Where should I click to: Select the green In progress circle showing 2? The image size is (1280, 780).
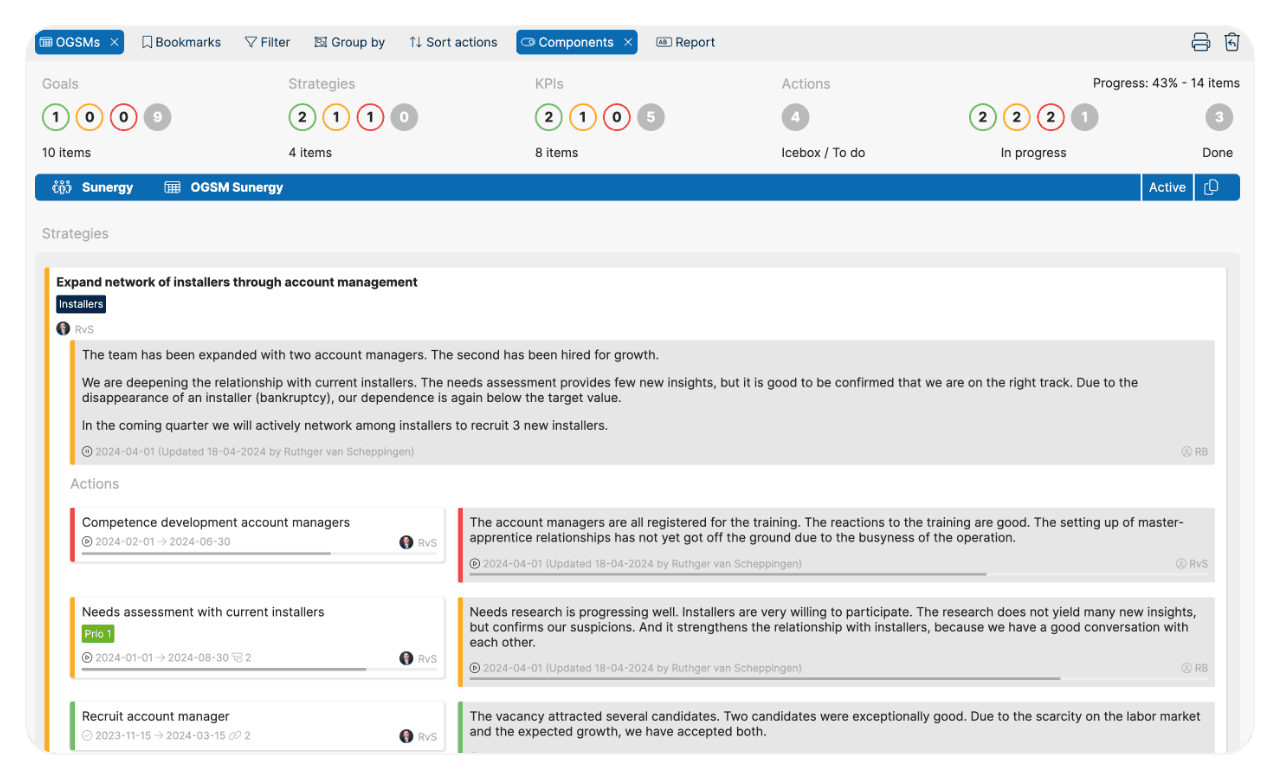(x=983, y=118)
